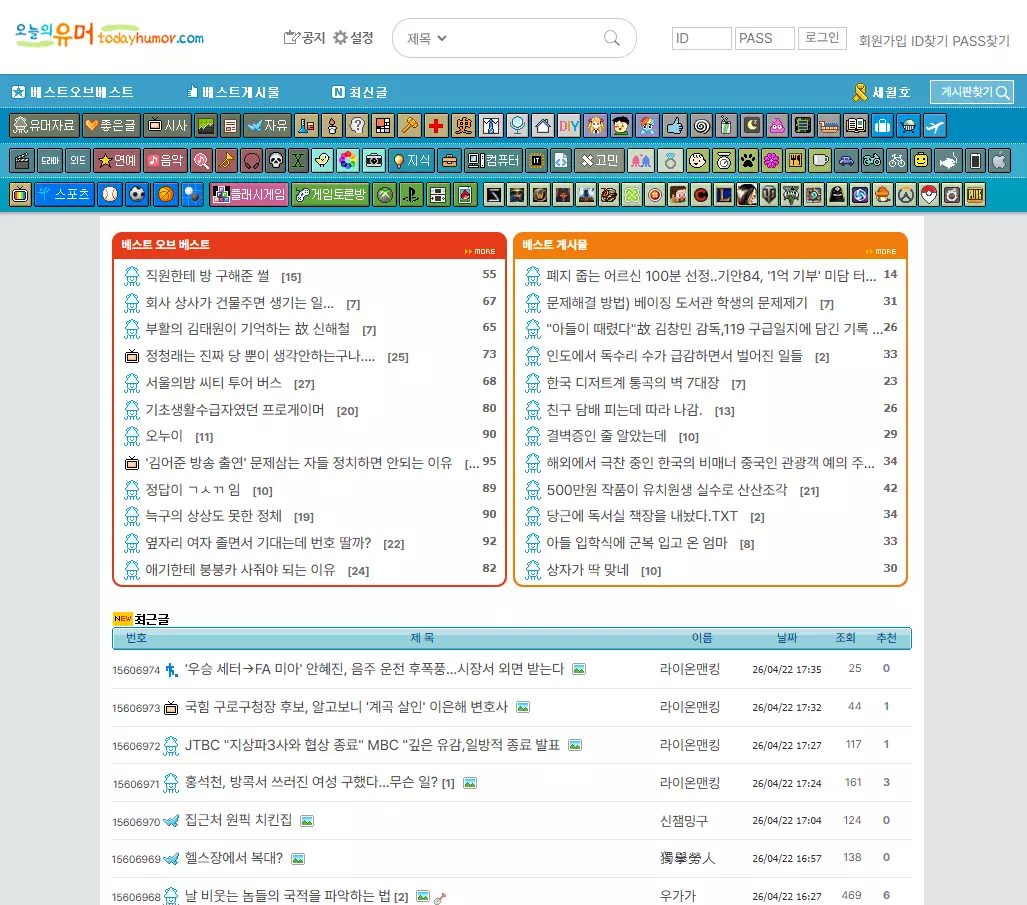Open the Poké Ball game board icon
This screenshot has width=1027, height=905.
click(929, 195)
